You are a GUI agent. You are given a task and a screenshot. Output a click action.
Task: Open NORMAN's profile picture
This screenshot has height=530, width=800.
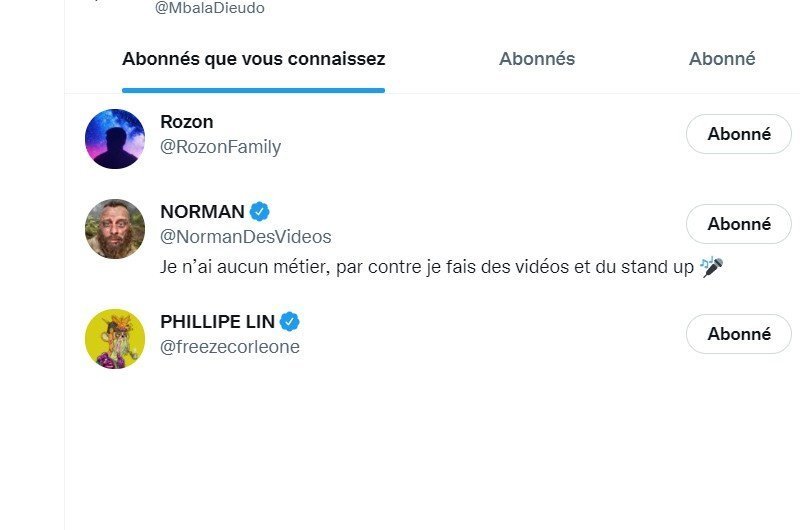(115, 229)
